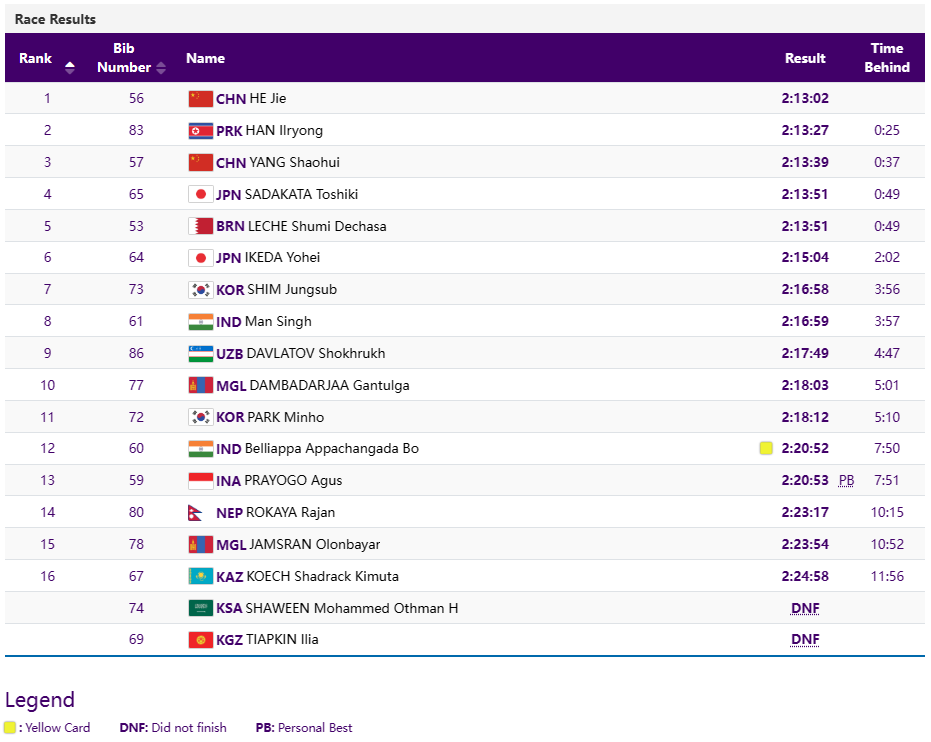Click Mongolia flag beside DAMBADARJAA Gantulga
This screenshot has width=931, height=742.
click(x=201, y=385)
